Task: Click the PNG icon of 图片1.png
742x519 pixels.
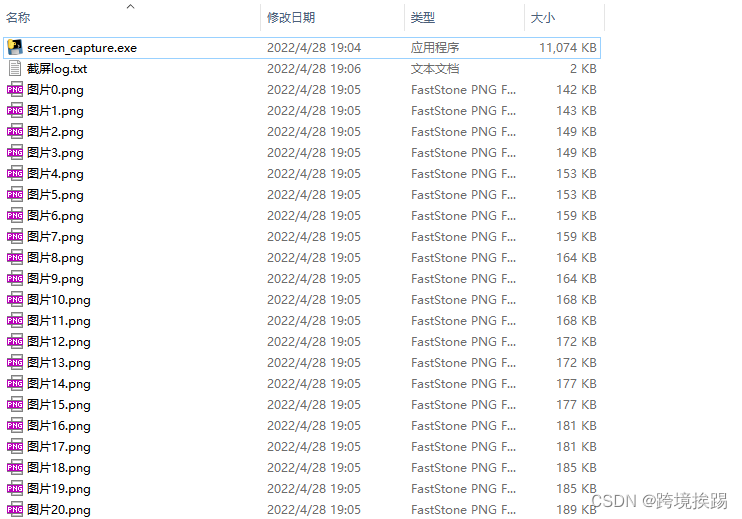Action: click(15, 111)
